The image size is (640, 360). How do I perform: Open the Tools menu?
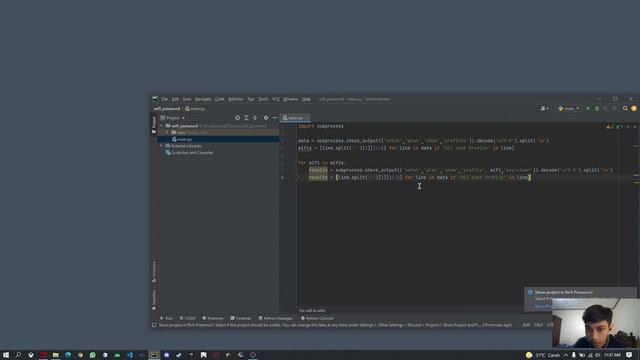(x=263, y=99)
